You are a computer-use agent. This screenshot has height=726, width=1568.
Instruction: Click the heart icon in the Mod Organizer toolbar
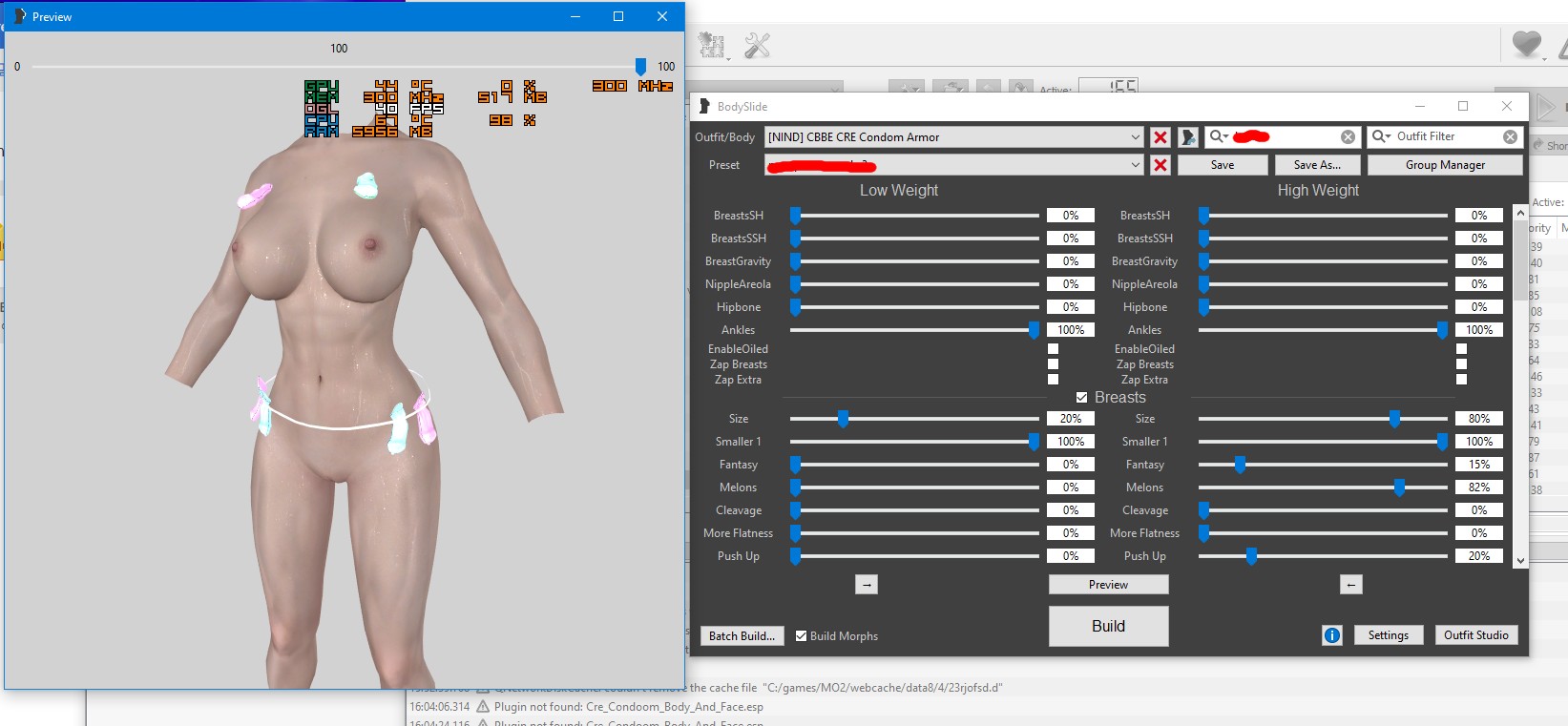[x=1527, y=44]
